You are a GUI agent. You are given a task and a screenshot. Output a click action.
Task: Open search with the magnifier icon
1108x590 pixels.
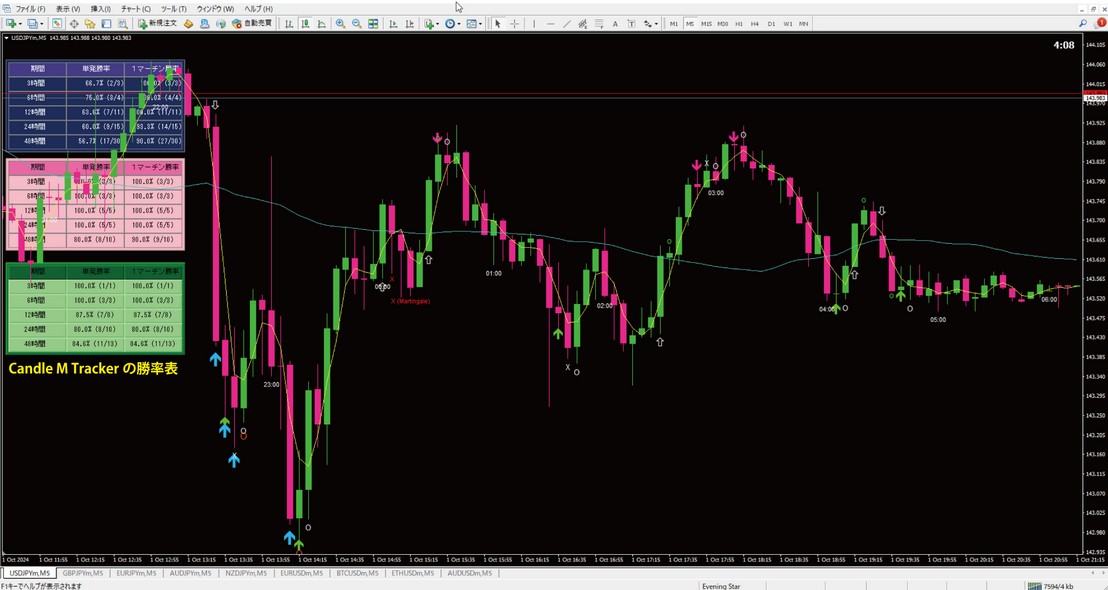coord(1084,23)
